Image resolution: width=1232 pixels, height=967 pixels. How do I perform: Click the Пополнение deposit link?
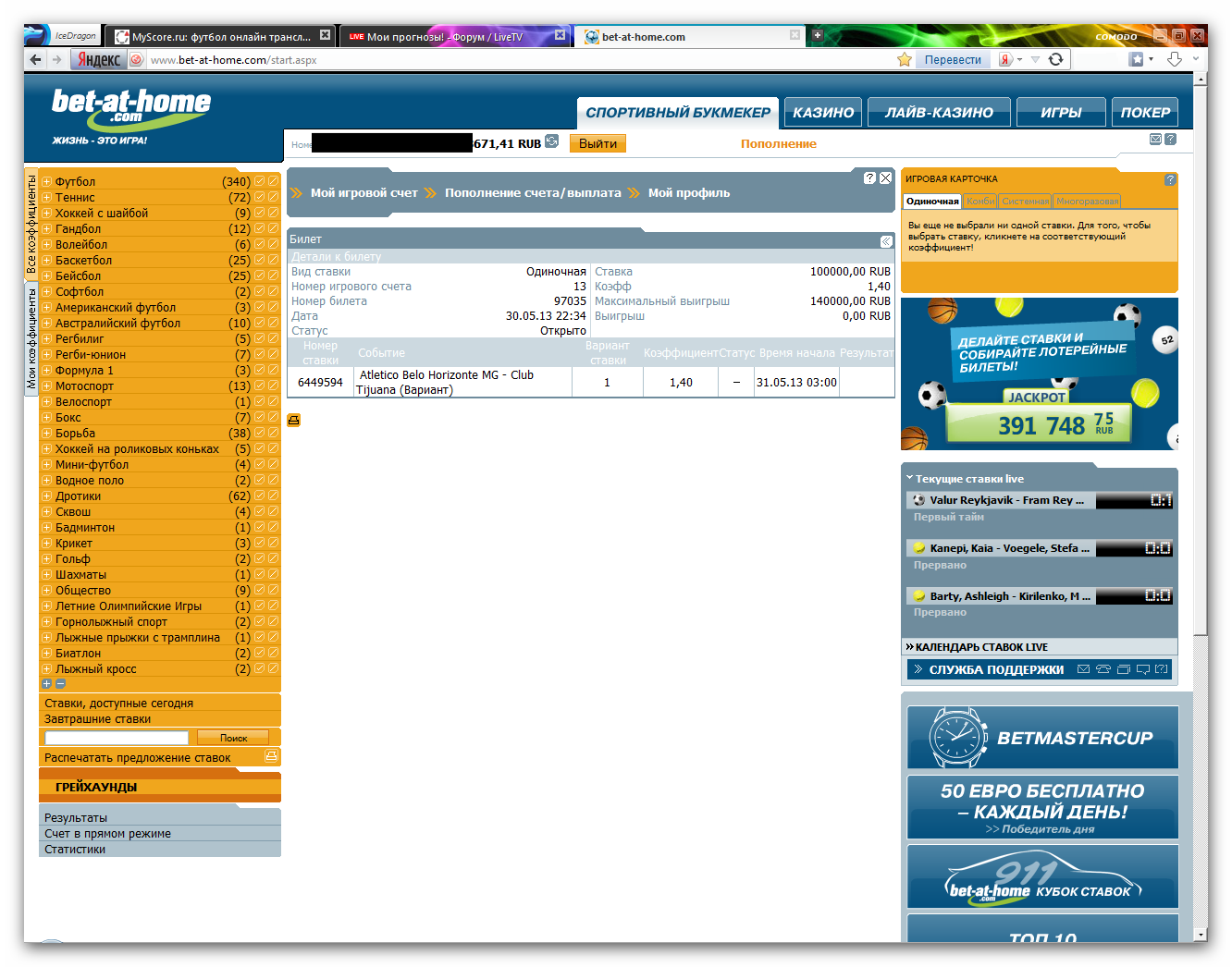point(779,143)
